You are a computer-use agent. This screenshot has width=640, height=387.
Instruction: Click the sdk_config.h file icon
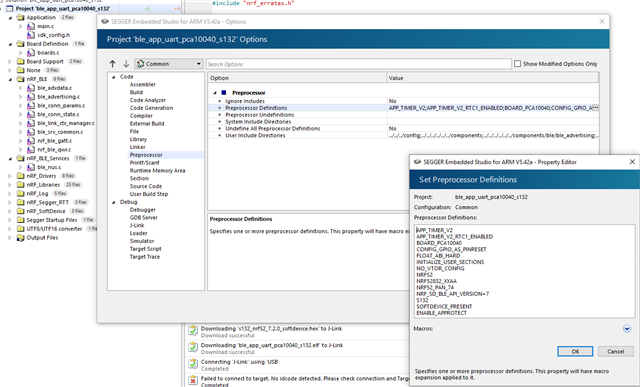tap(31, 35)
